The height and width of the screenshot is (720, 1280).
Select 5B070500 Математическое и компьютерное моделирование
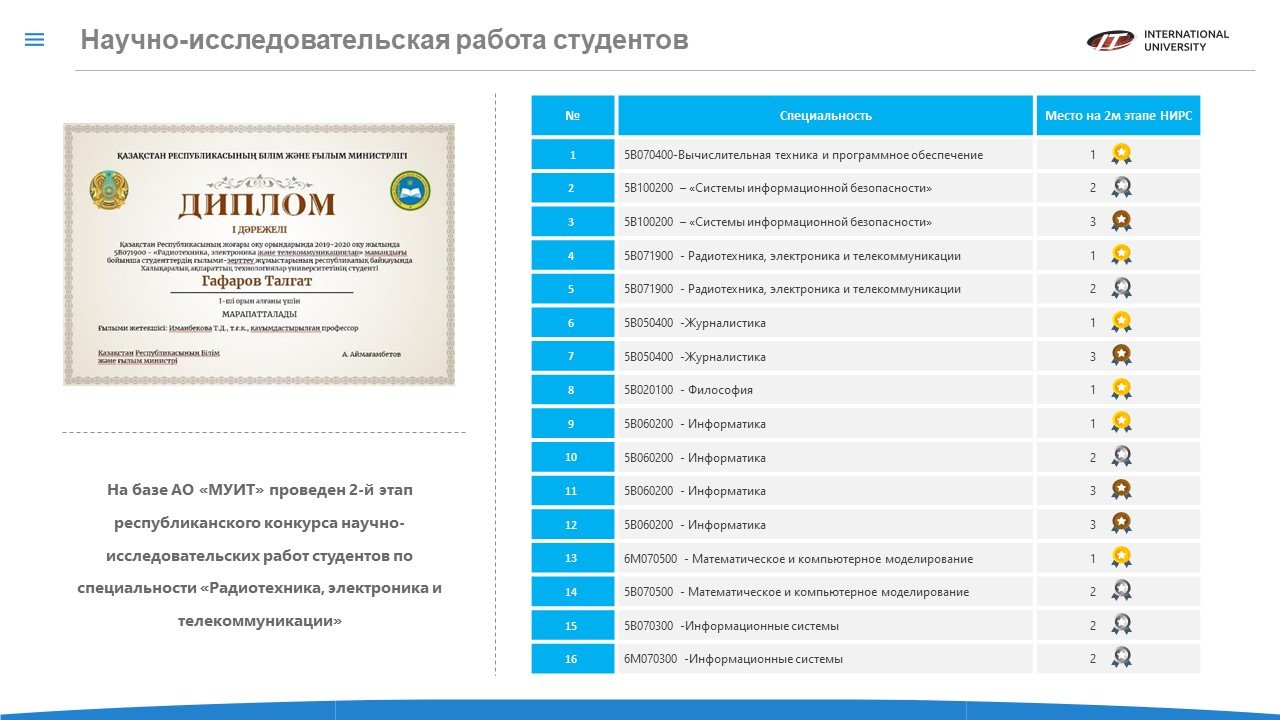(825, 591)
